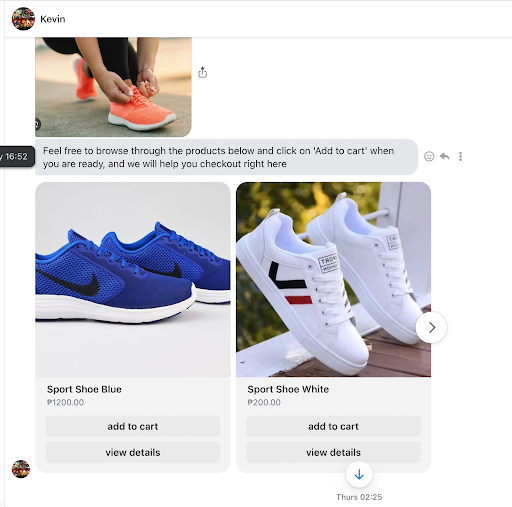Open the three-dot more options menu
The image size is (512, 507).
pos(460,156)
